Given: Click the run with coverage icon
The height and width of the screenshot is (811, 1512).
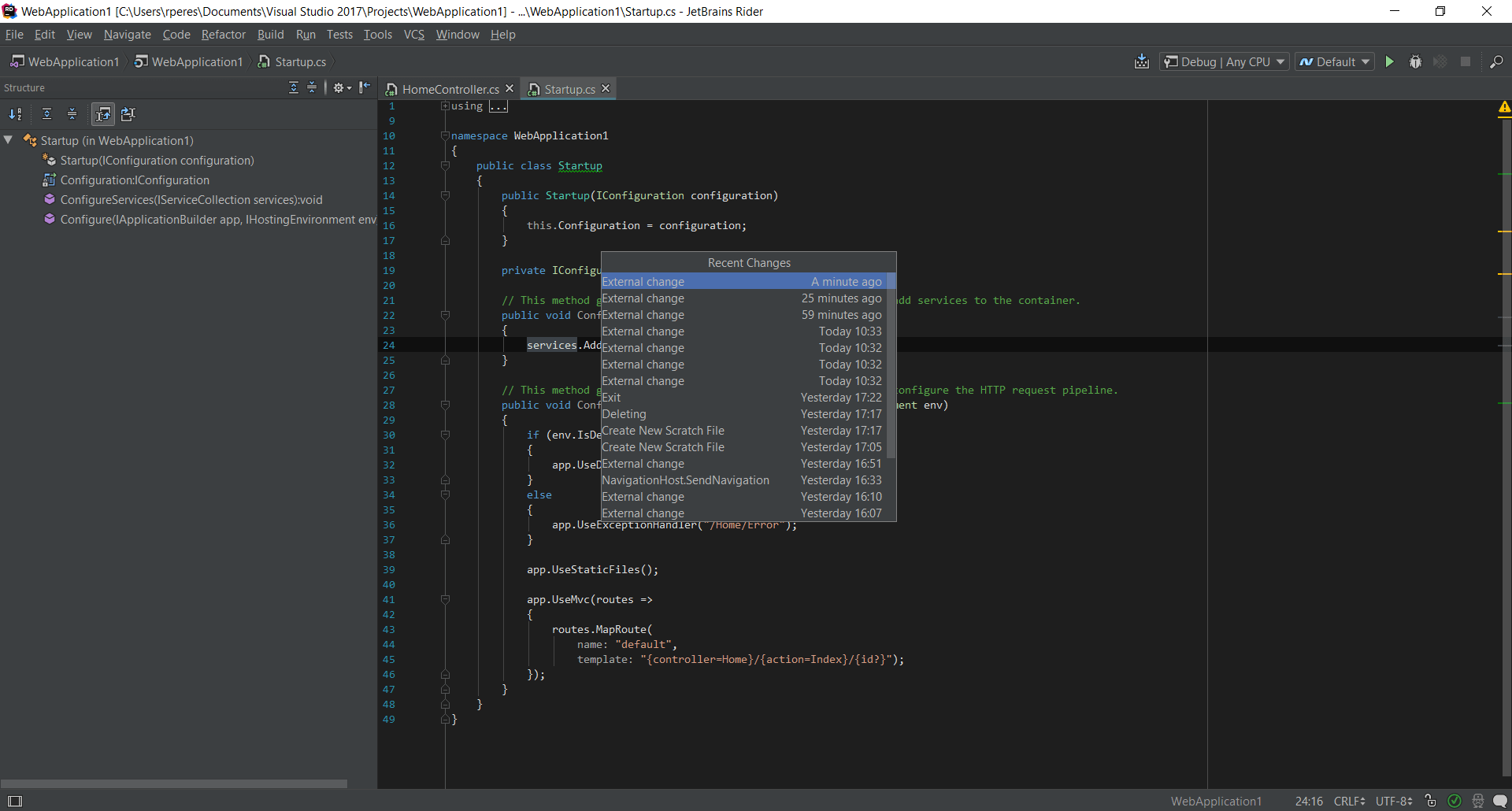Looking at the screenshot, I should click(x=1440, y=61).
